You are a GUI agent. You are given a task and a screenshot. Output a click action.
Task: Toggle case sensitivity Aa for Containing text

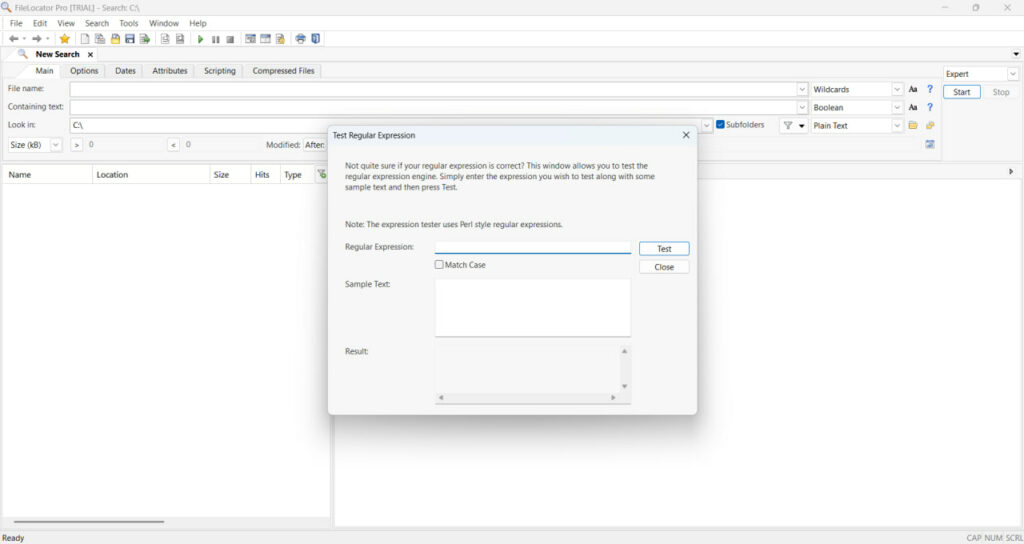[x=913, y=108]
